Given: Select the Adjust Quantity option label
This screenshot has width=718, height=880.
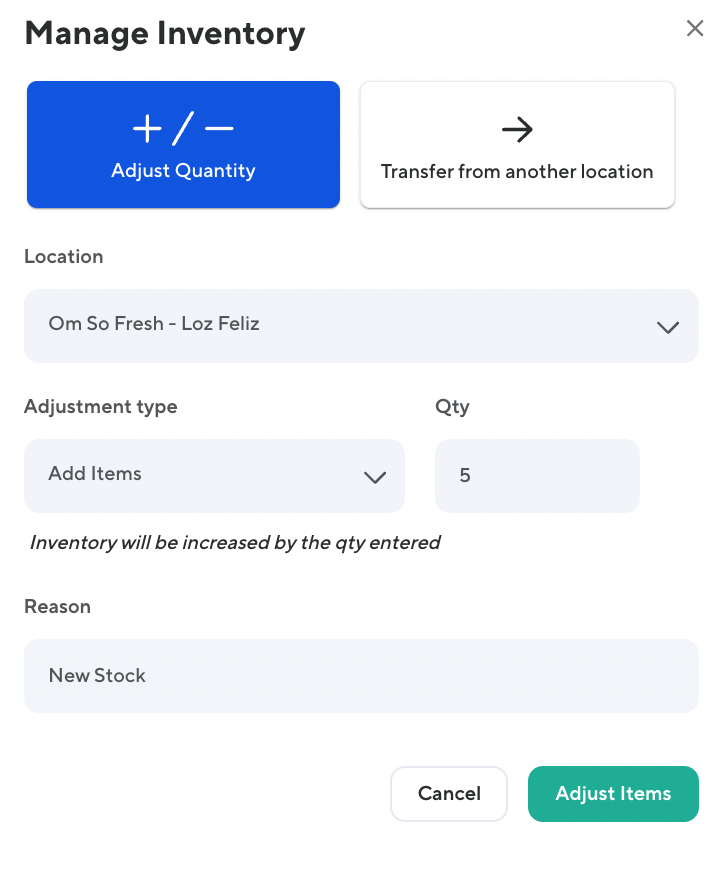Looking at the screenshot, I should click(x=183, y=171).
